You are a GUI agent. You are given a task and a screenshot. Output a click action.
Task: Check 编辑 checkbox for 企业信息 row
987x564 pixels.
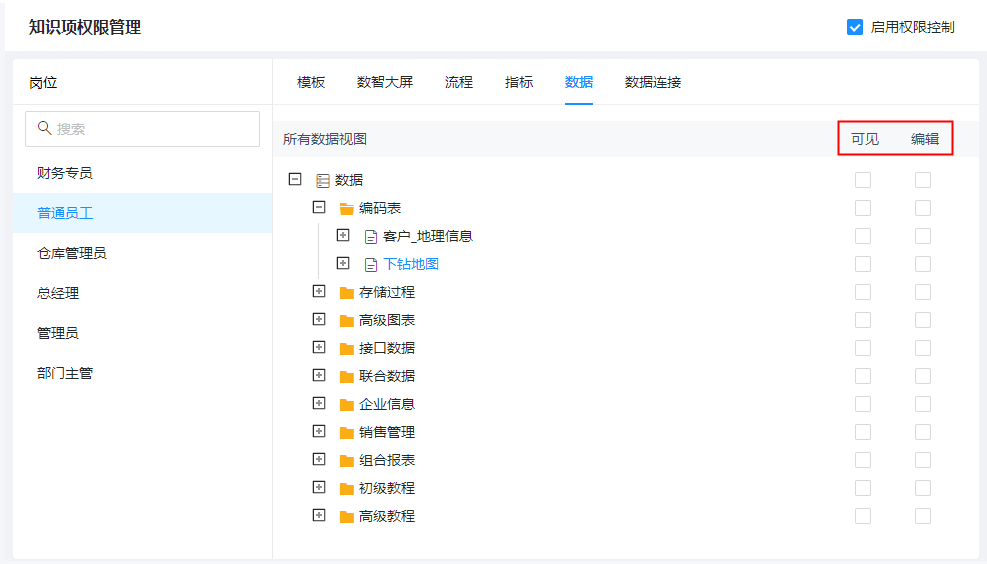923,404
